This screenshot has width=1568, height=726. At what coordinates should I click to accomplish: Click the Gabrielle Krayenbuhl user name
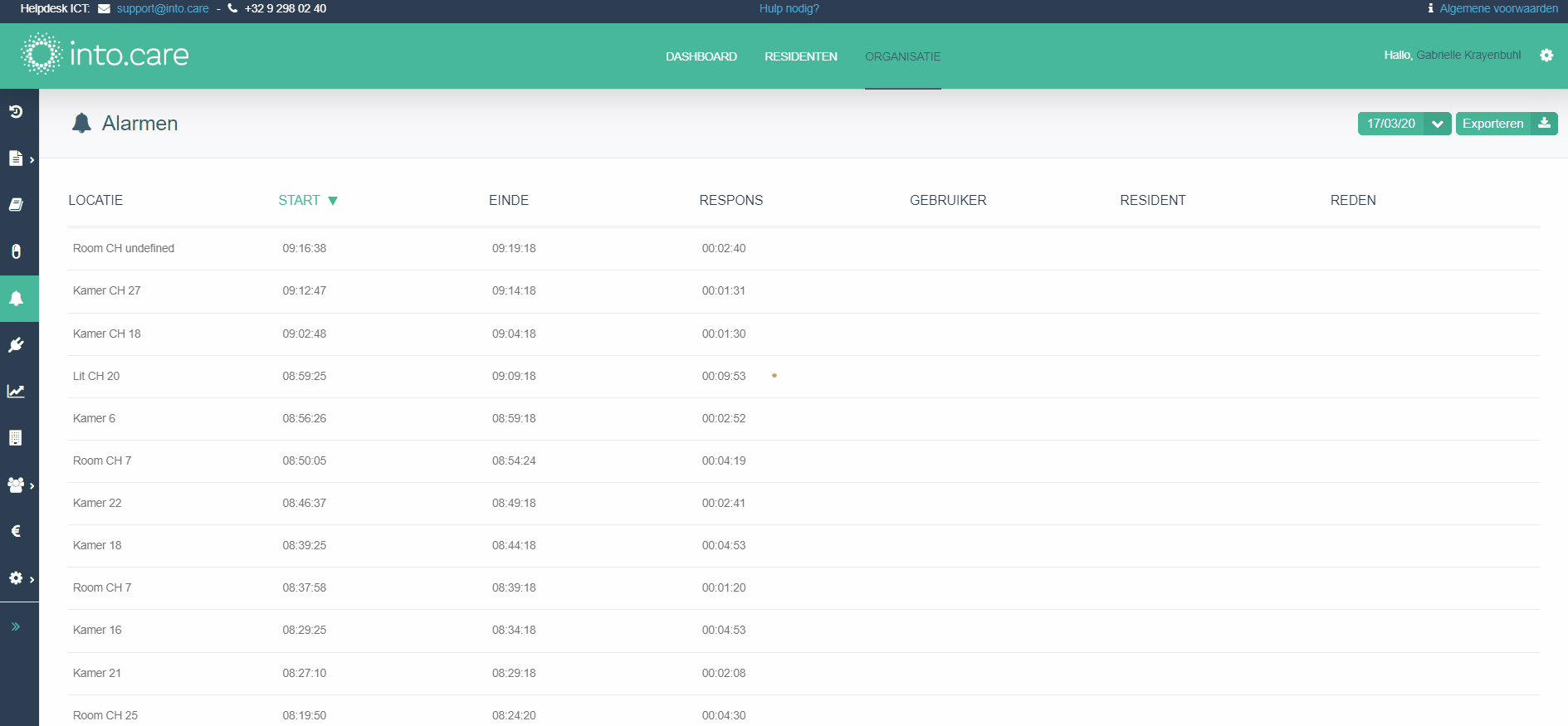(1468, 55)
